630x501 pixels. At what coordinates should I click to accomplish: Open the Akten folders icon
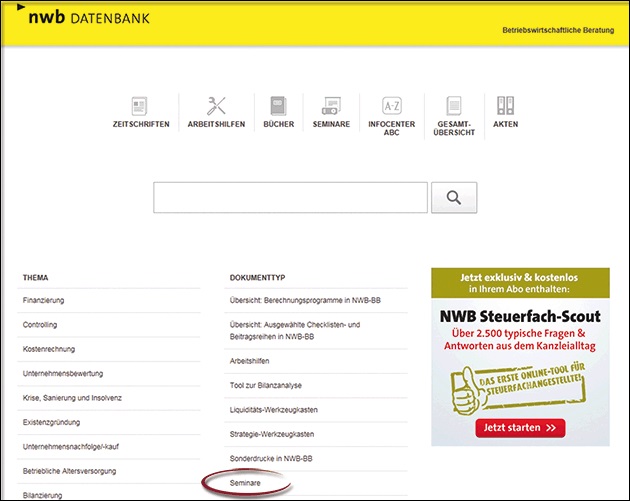(x=505, y=106)
